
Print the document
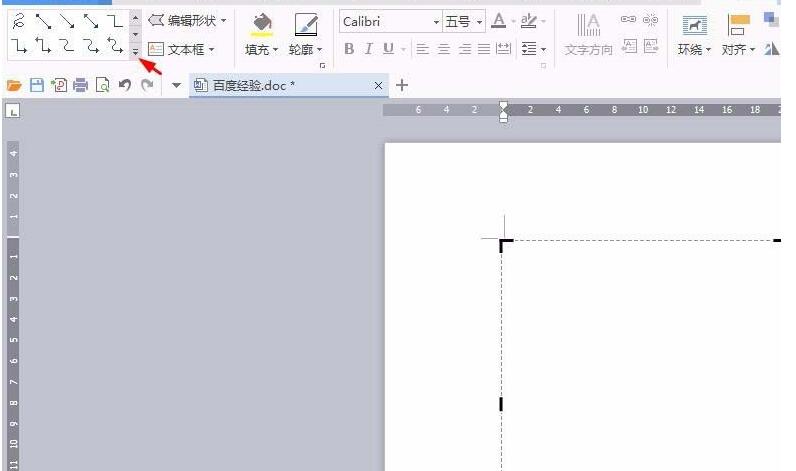click(81, 85)
